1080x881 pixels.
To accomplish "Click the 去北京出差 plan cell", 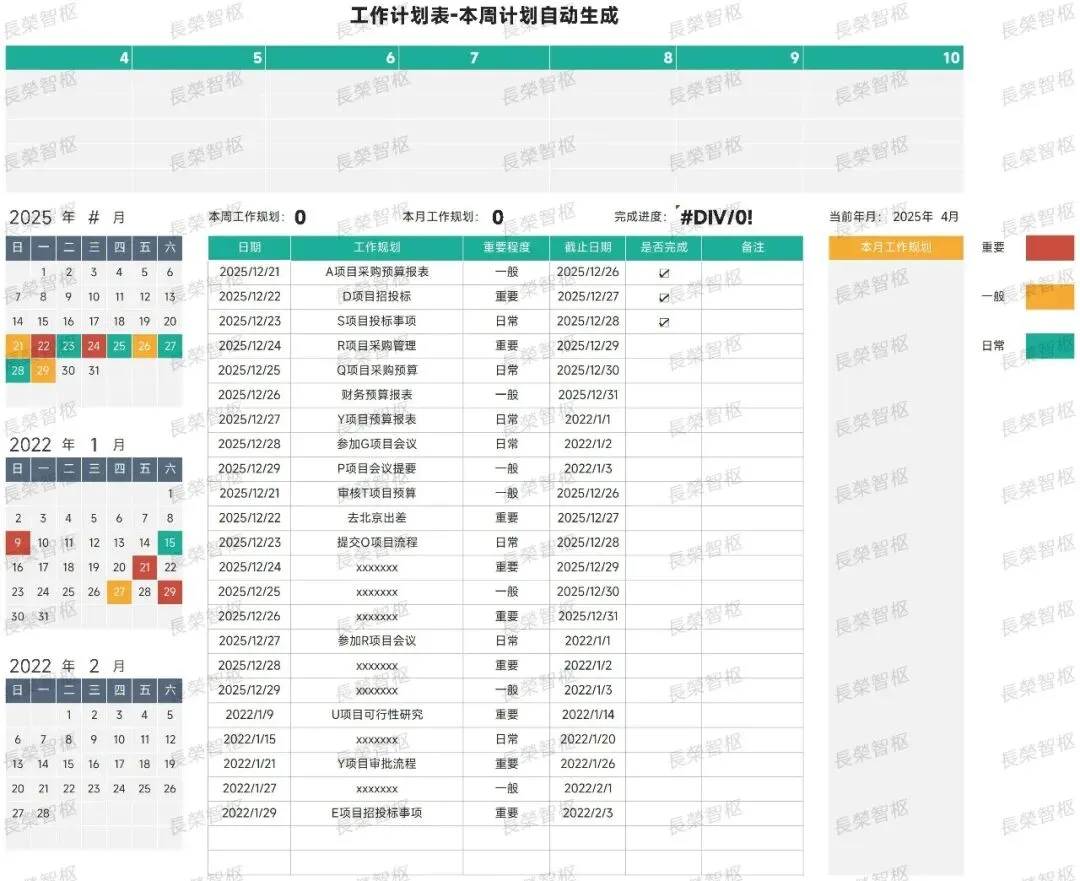I will [377, 518].
